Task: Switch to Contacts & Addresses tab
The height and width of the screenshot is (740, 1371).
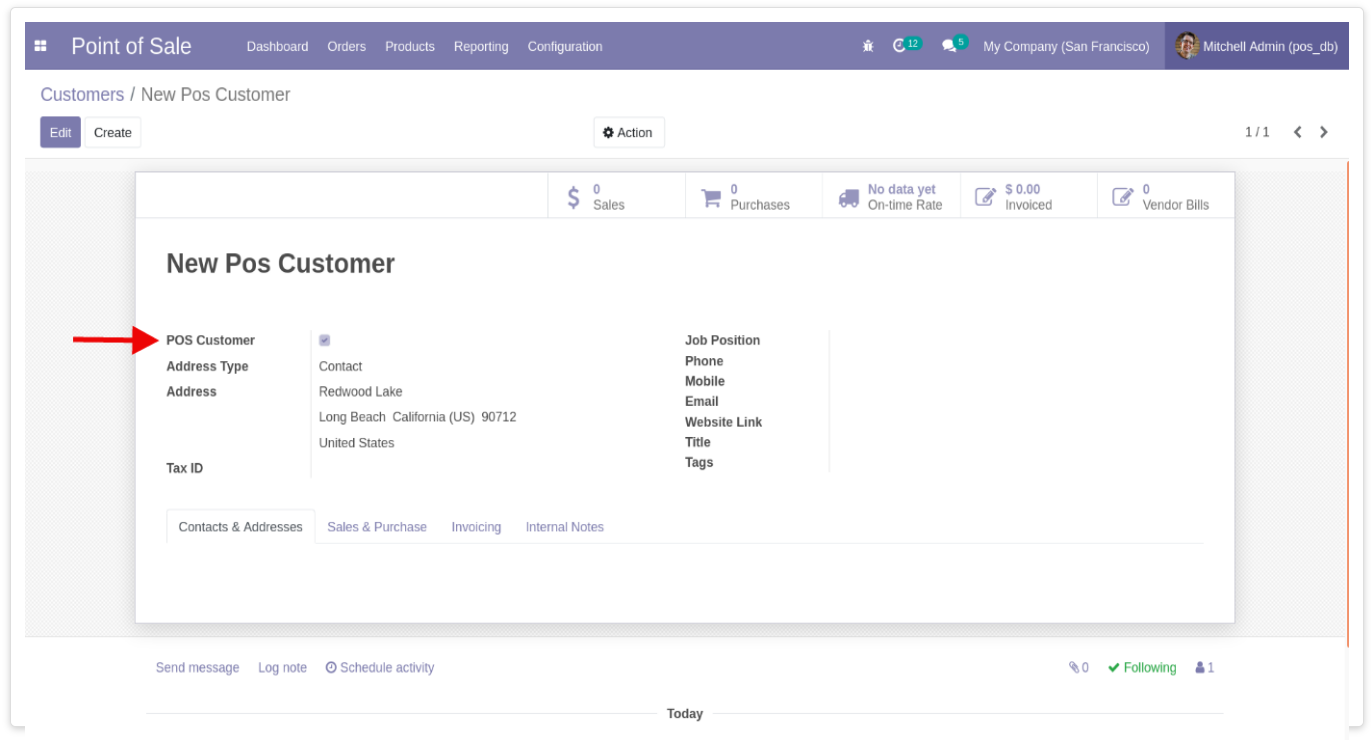Action: point(240,527)
